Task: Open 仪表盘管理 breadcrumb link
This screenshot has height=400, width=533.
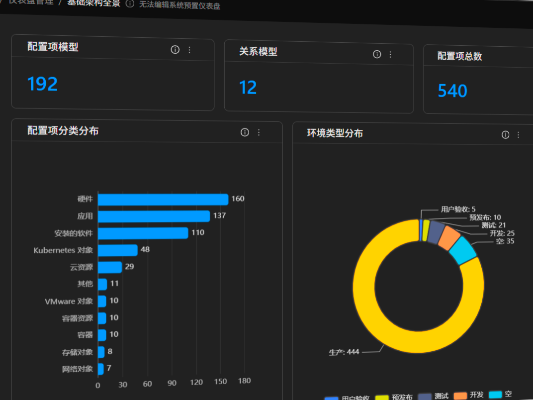Action: coord(31,2)
